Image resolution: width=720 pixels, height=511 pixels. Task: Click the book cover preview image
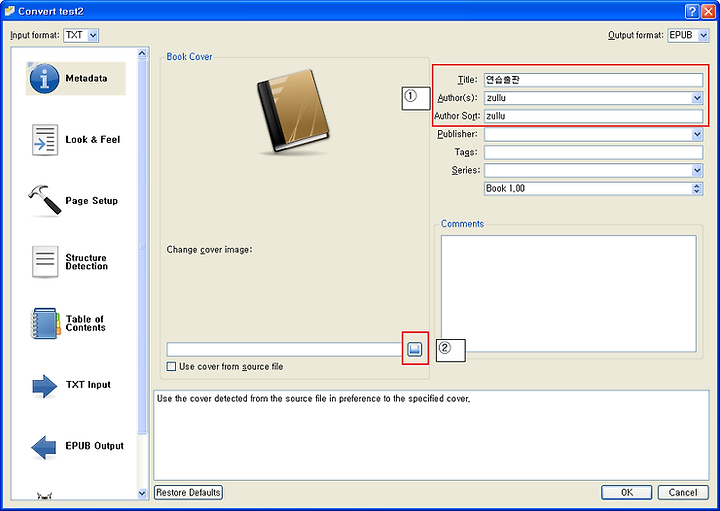pos(293,111)
